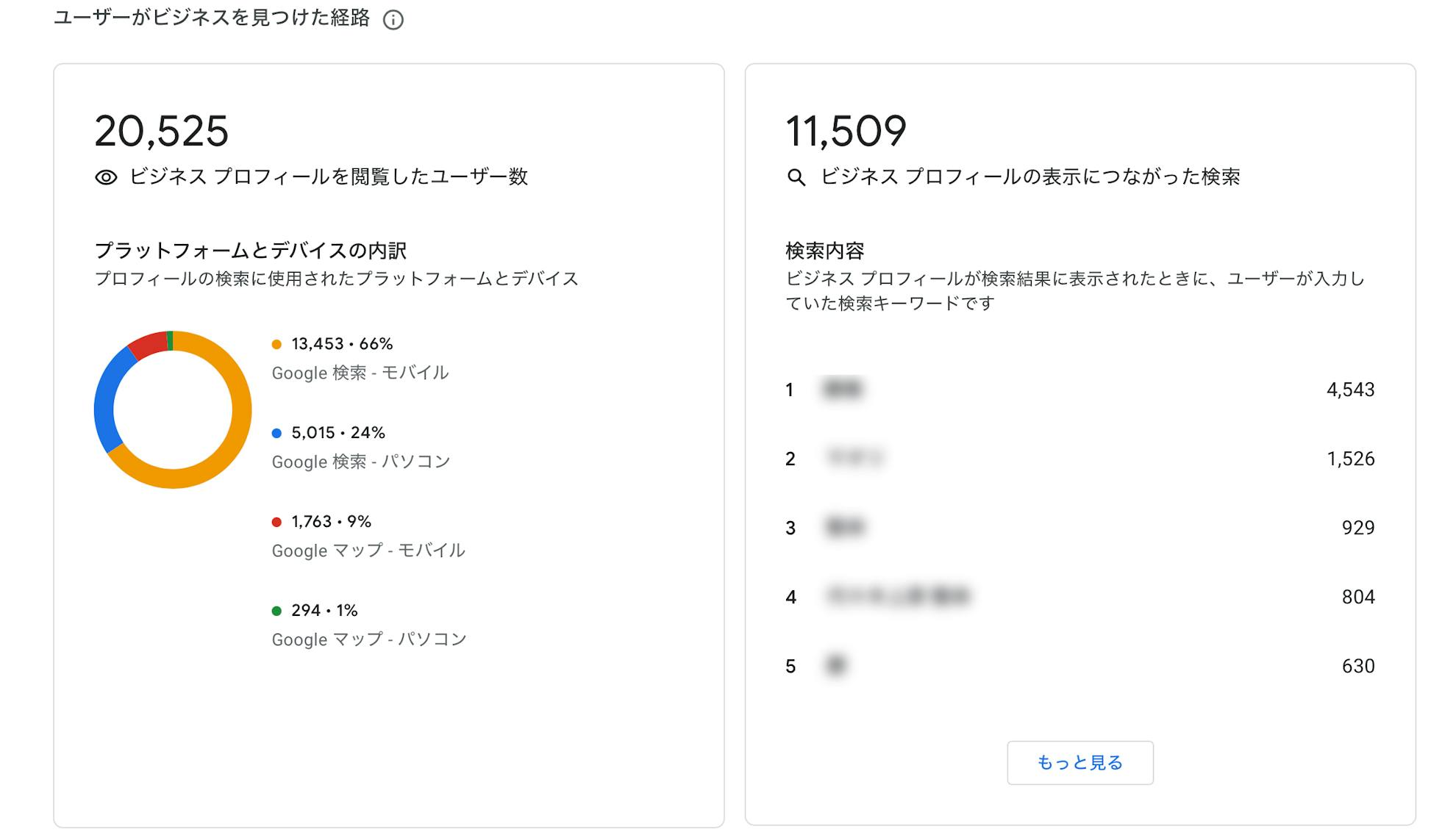
Task: Click the info icon beside ユーザーがビジネスを見つけた経路
Action: (x=393, y=20)
